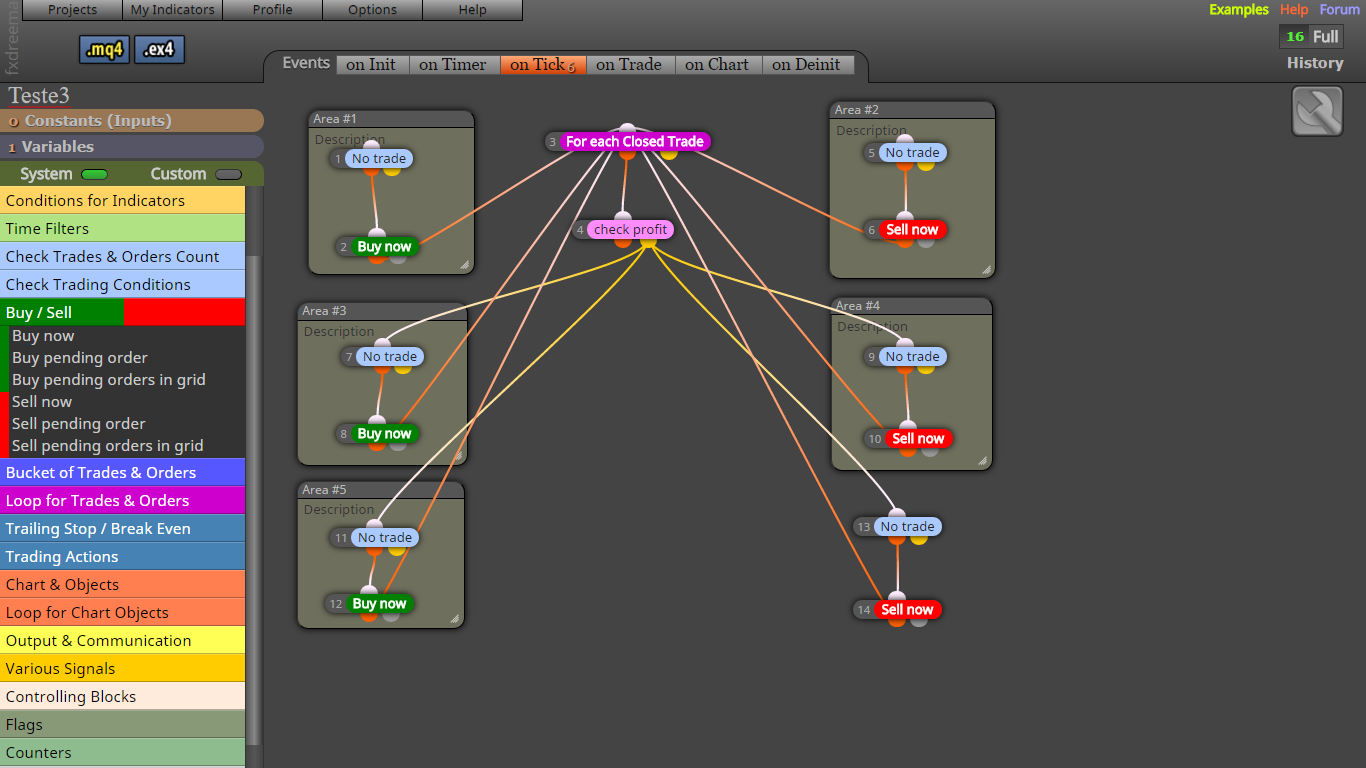The width and height of the screenshot is (1366, 768).
Task: Expand Check Trading Conditions category
Action: pyautogui.click(x=122, y=285)
